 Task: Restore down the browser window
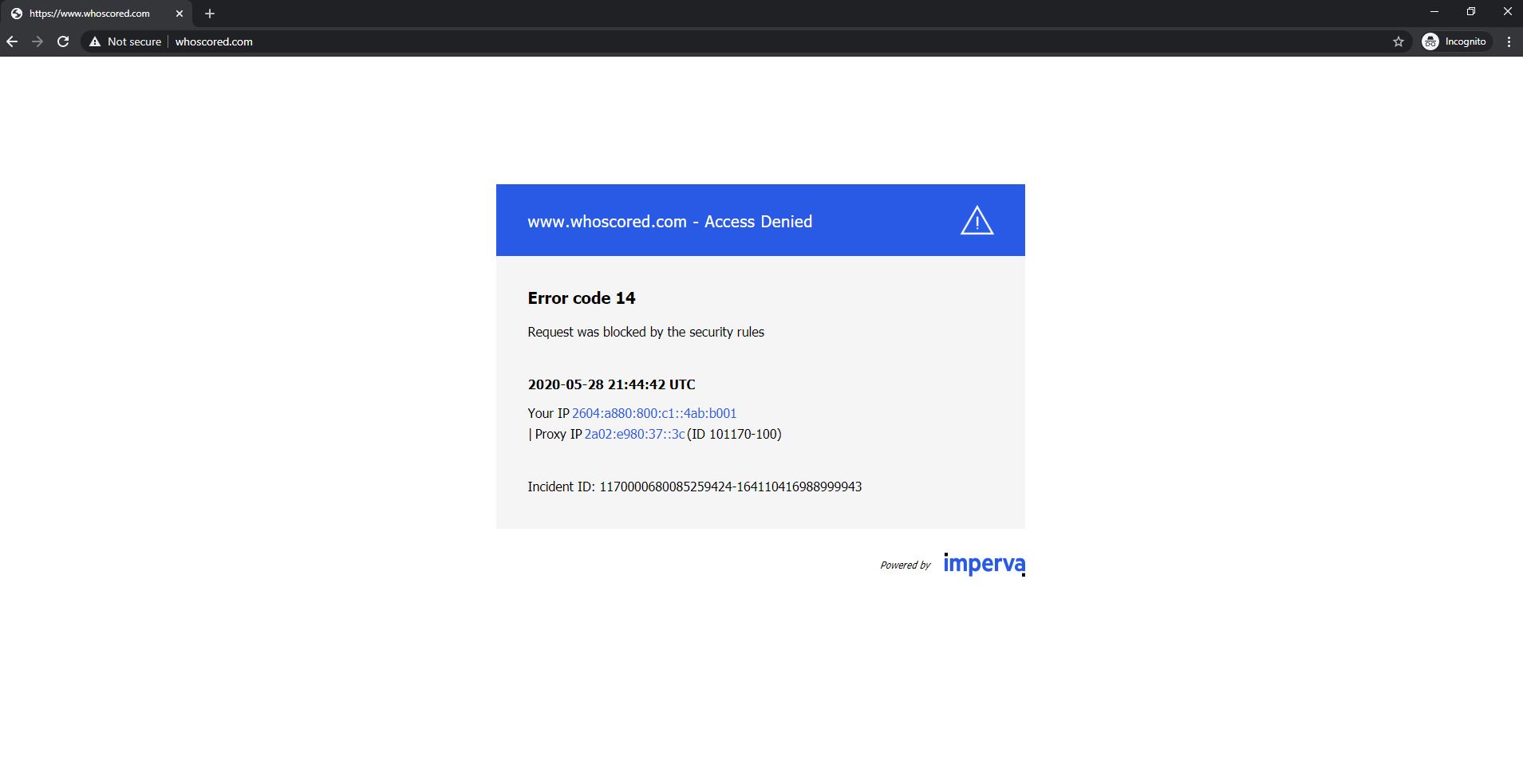click(x=1470, y=11)
